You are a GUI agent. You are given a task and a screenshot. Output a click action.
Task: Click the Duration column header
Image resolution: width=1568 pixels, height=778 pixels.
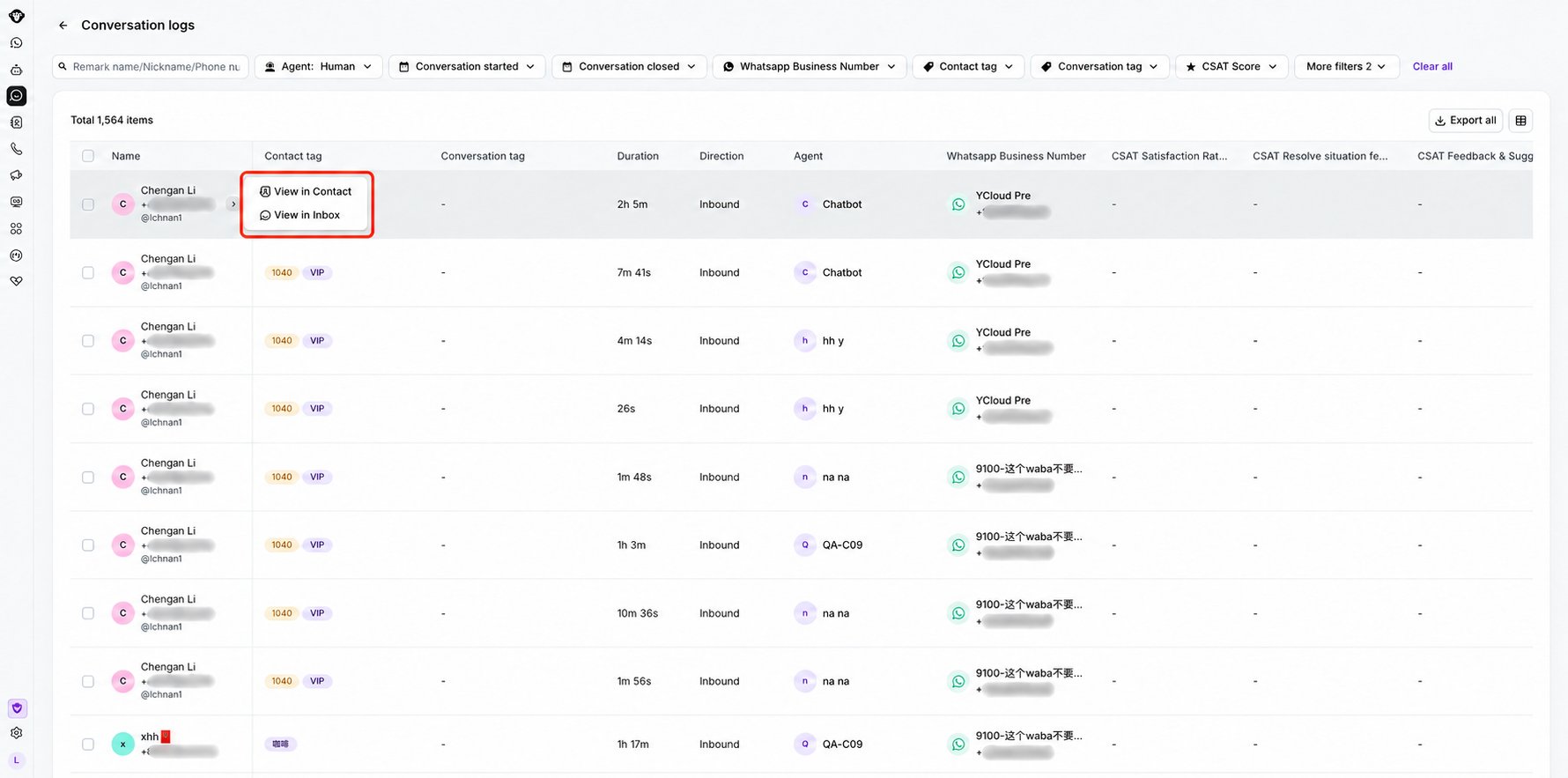pos(638,156)
